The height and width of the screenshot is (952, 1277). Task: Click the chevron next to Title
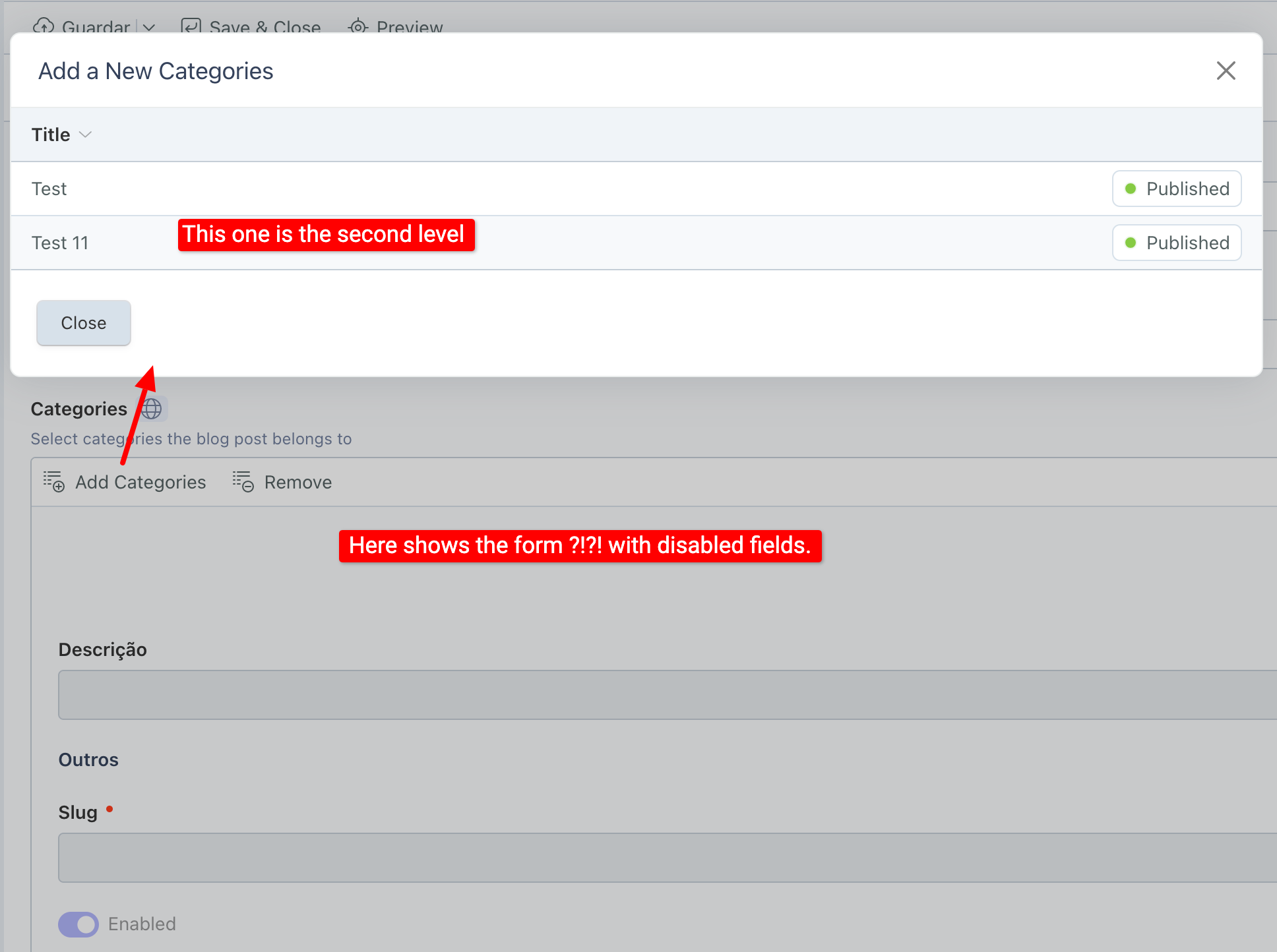(85, 134)
